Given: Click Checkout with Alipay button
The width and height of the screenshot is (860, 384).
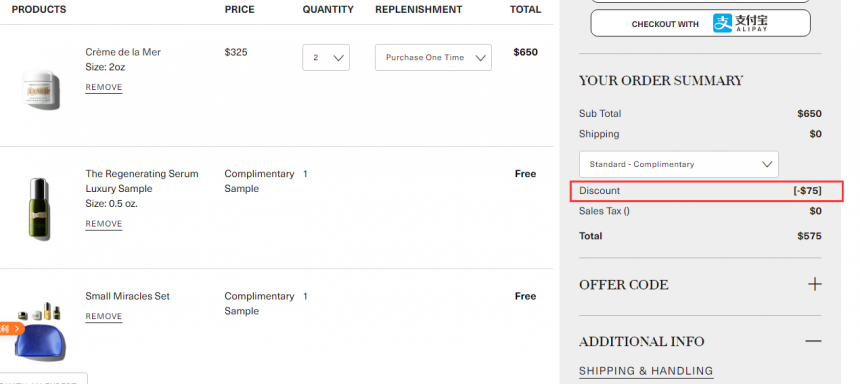Looking at the screenshot, I should pyautogui.click(x=700, y=23).
